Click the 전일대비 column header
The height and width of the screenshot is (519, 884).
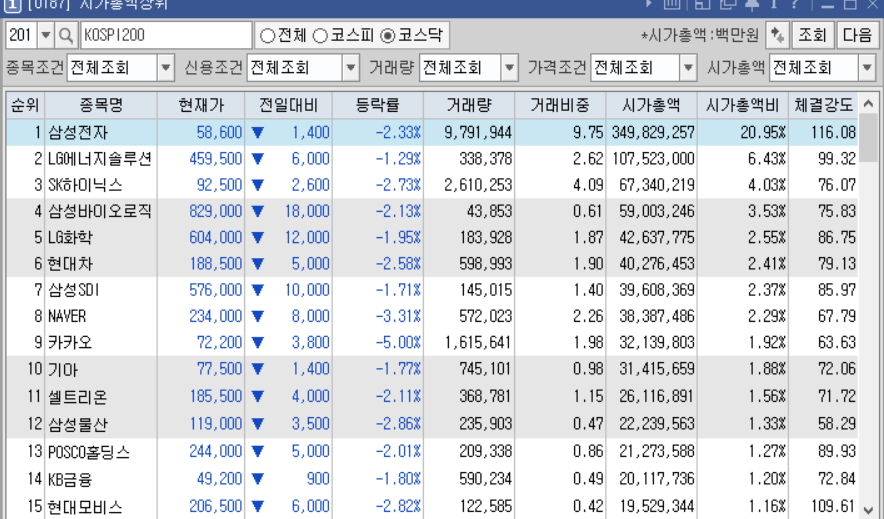(289, 105)
